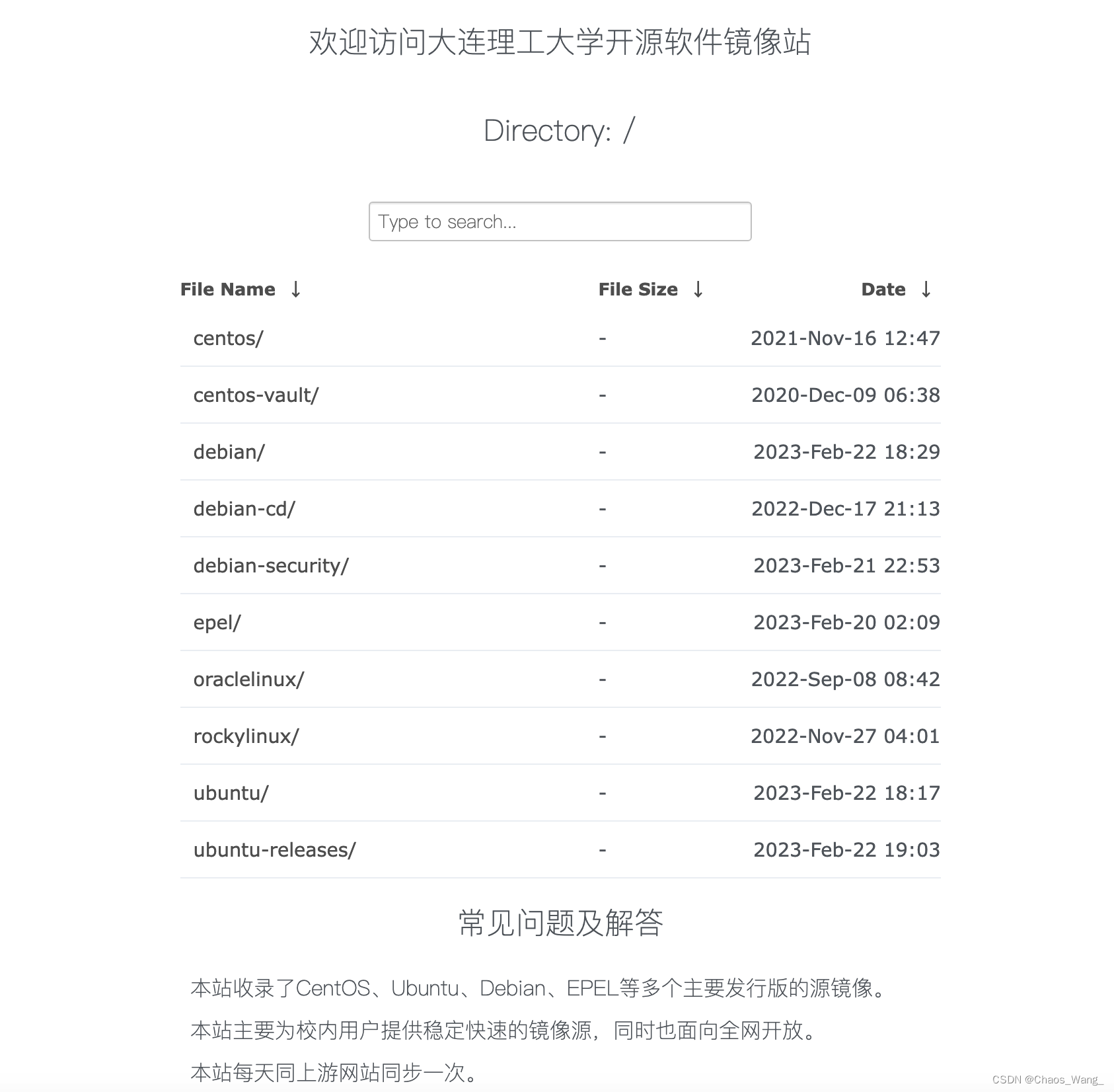Open the debian-security/ directory
Viewport: 1114px width, 1092px height.
click(x=272, y=565)
